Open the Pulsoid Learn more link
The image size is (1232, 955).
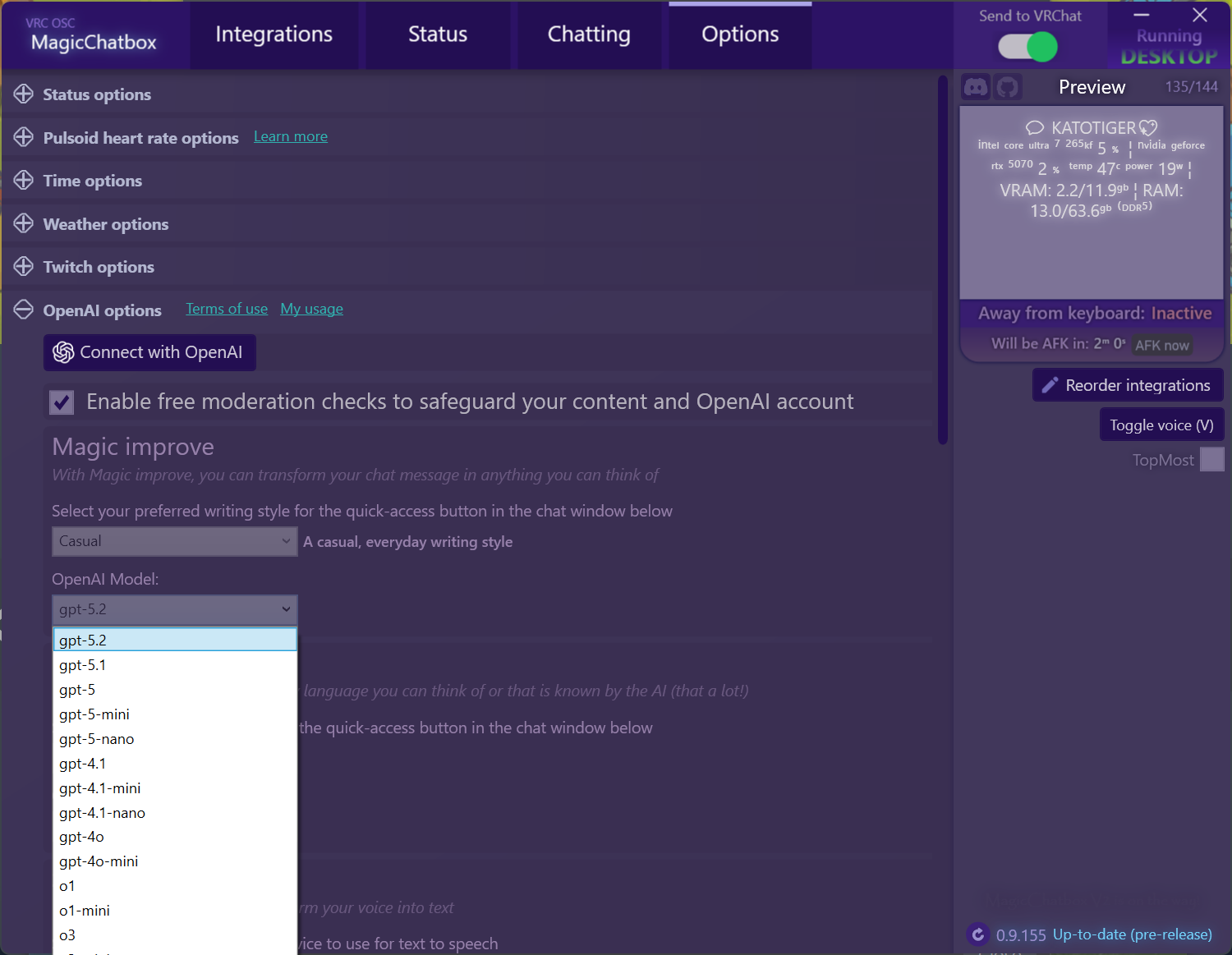click(291, 136)
